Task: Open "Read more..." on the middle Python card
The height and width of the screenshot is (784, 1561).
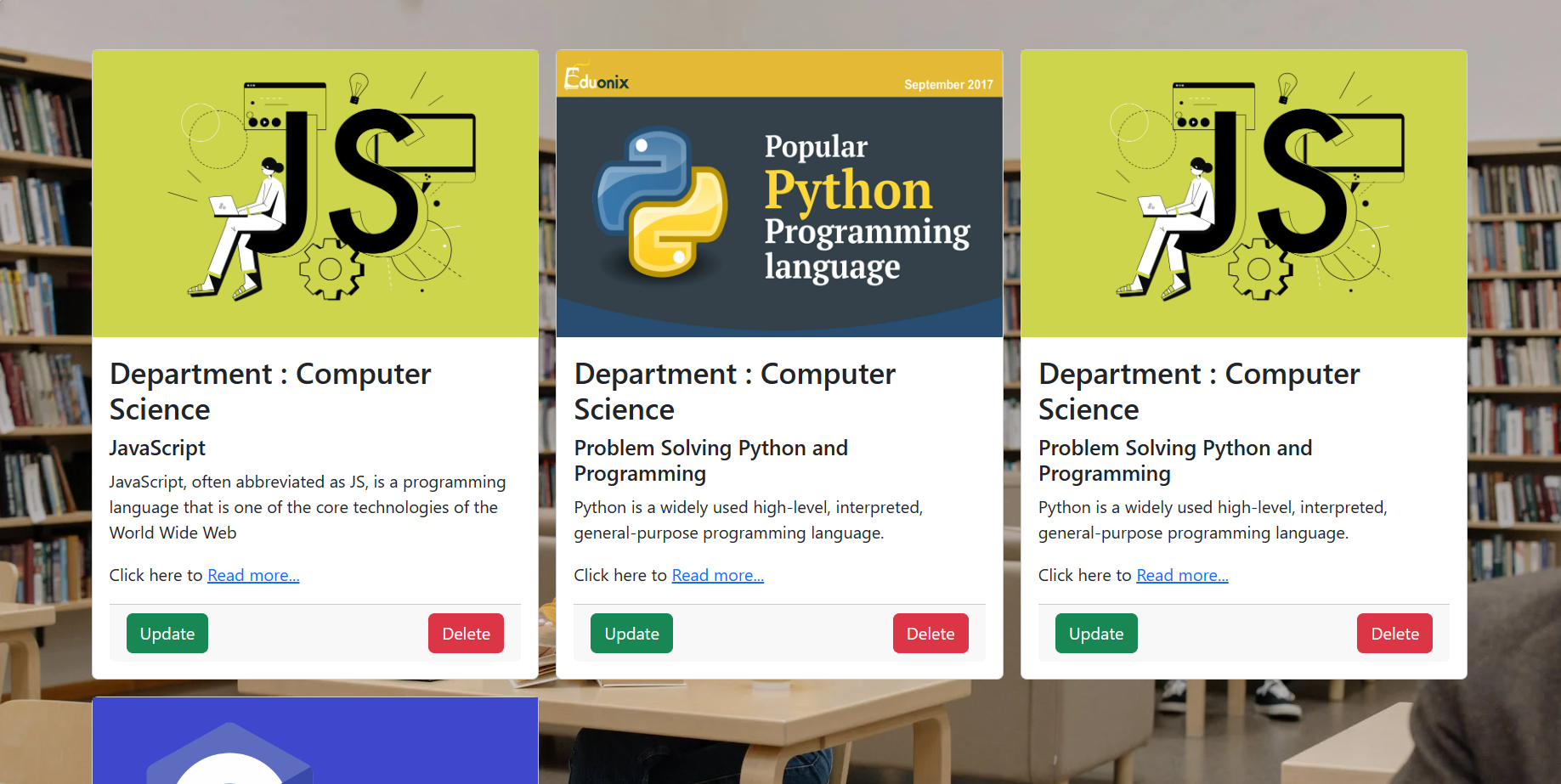Action: [717, 575]
